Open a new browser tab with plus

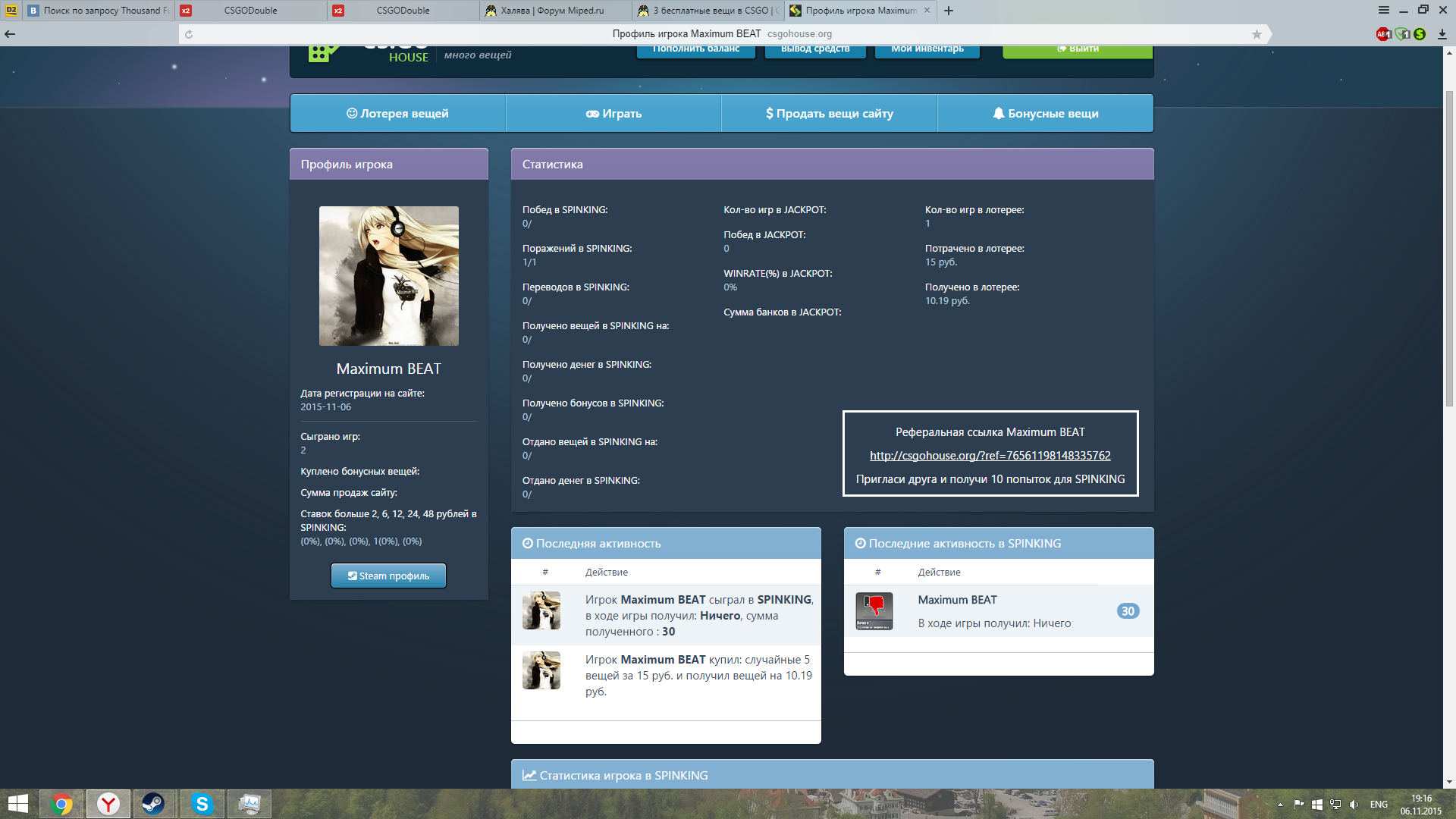949,11
